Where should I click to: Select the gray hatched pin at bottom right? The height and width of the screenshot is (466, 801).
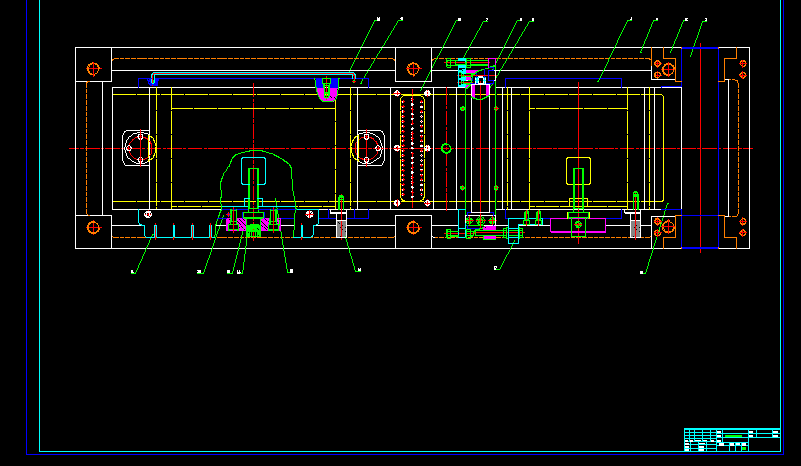coord(636,227)
